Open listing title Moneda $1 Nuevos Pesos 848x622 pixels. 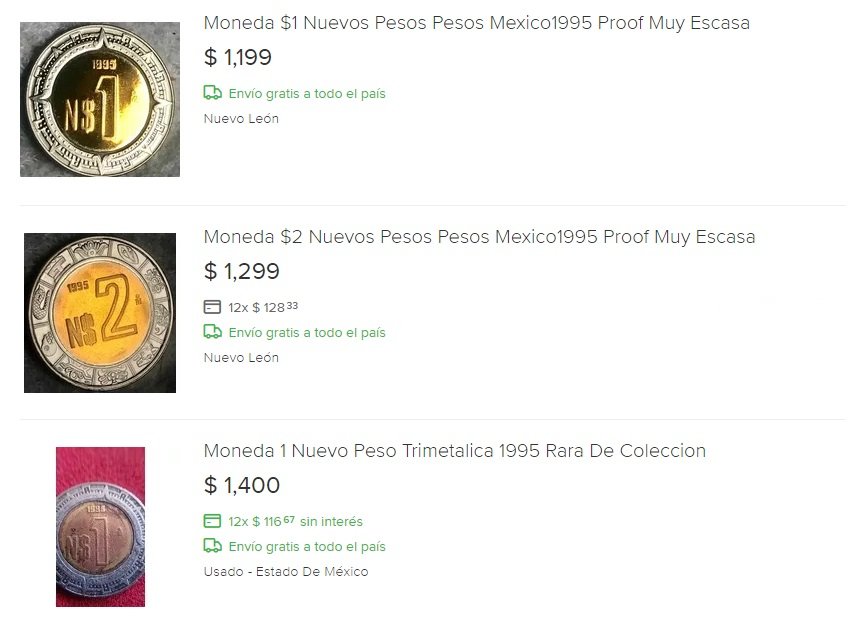[x=476, y=23]
